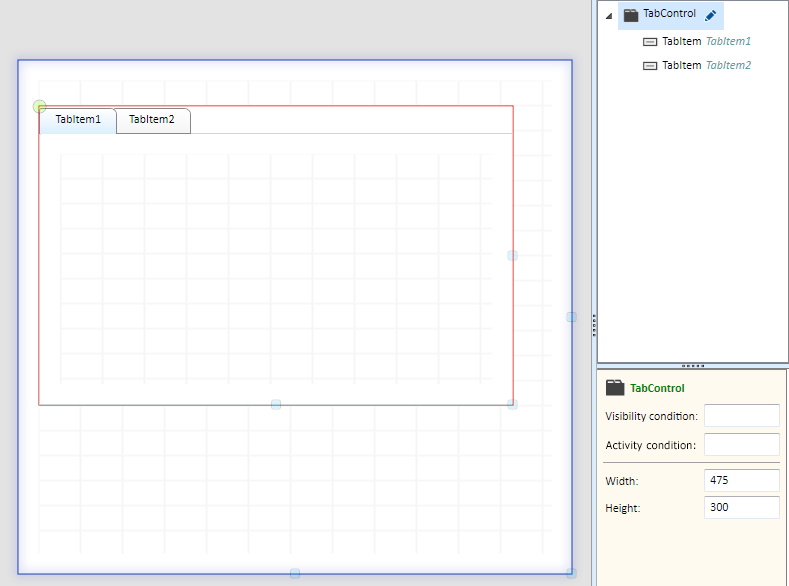Viewport: 789px width, 586px height.
Task: Click the Visibility condition input field
Action: click(x=742, y=415)
